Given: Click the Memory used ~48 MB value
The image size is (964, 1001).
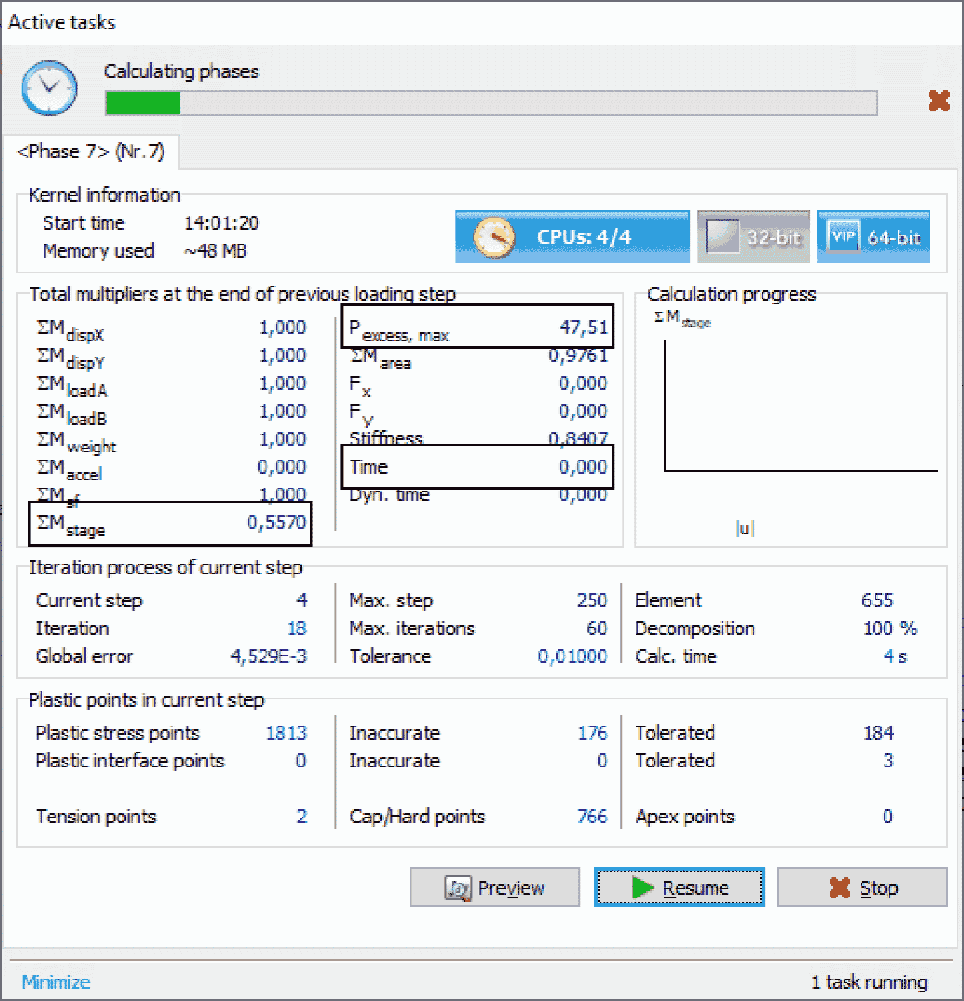Looking at the screenshot, I should [x=215, y=251].
